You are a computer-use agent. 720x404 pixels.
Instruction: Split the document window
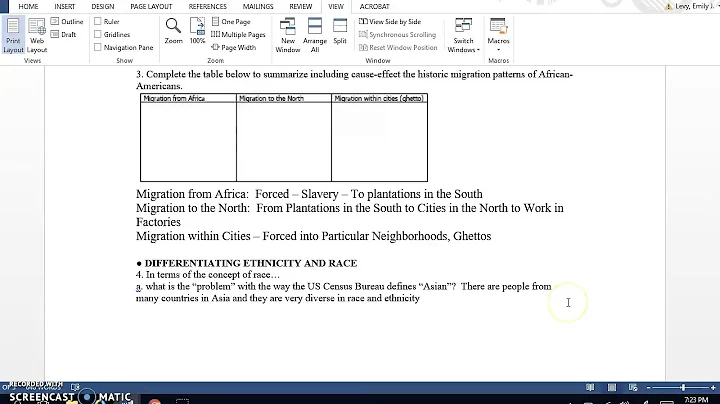coord(340,31)
